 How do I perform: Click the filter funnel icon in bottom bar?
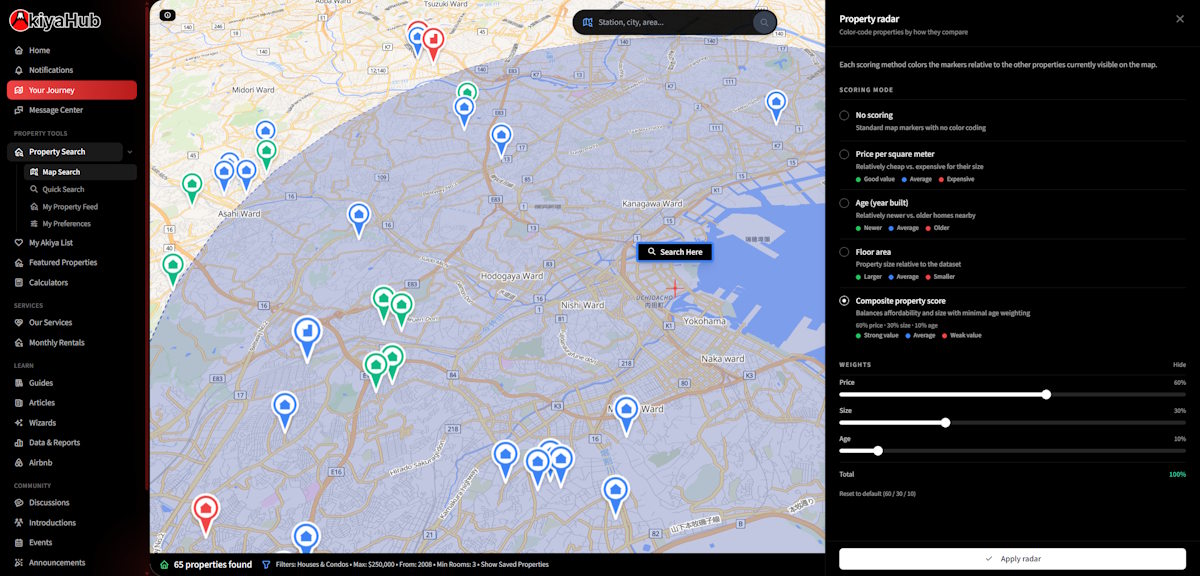(x=266, y=565)
